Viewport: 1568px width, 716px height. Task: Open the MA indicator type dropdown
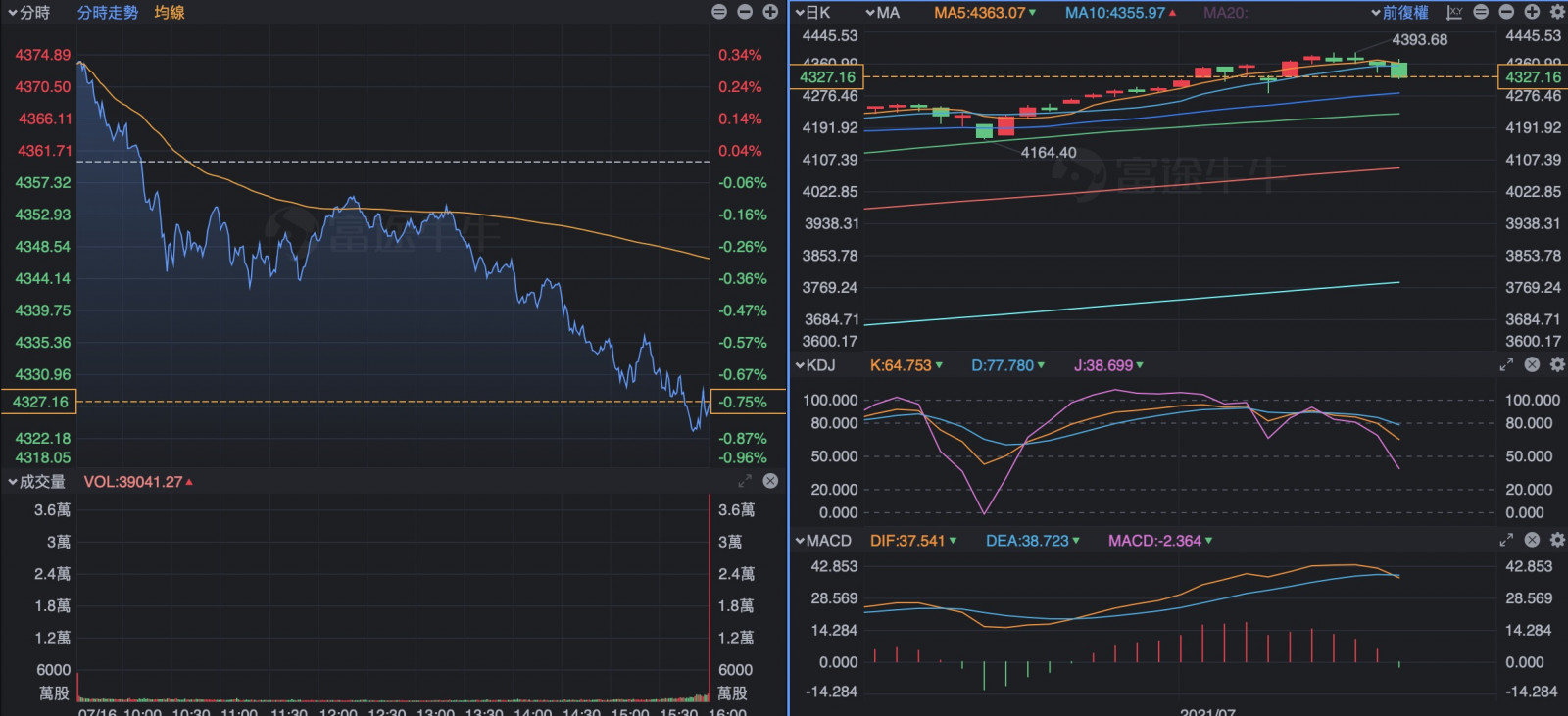click(882, 13)
